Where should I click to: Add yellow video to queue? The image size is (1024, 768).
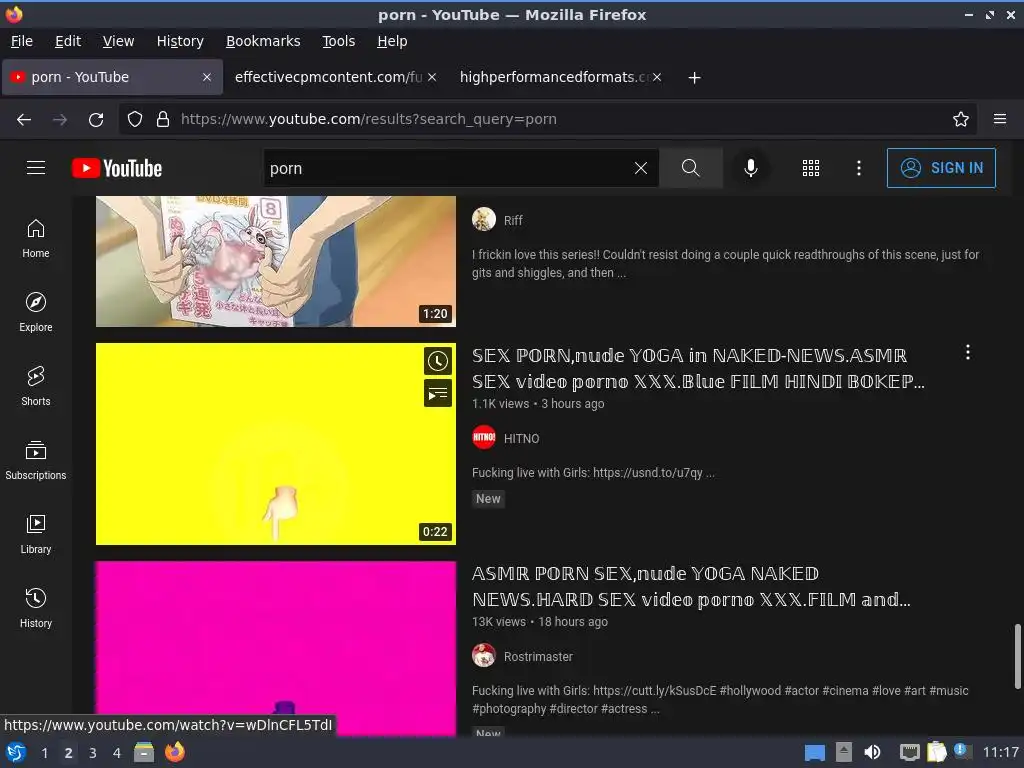pyautogui.click(x=438, y=394)
